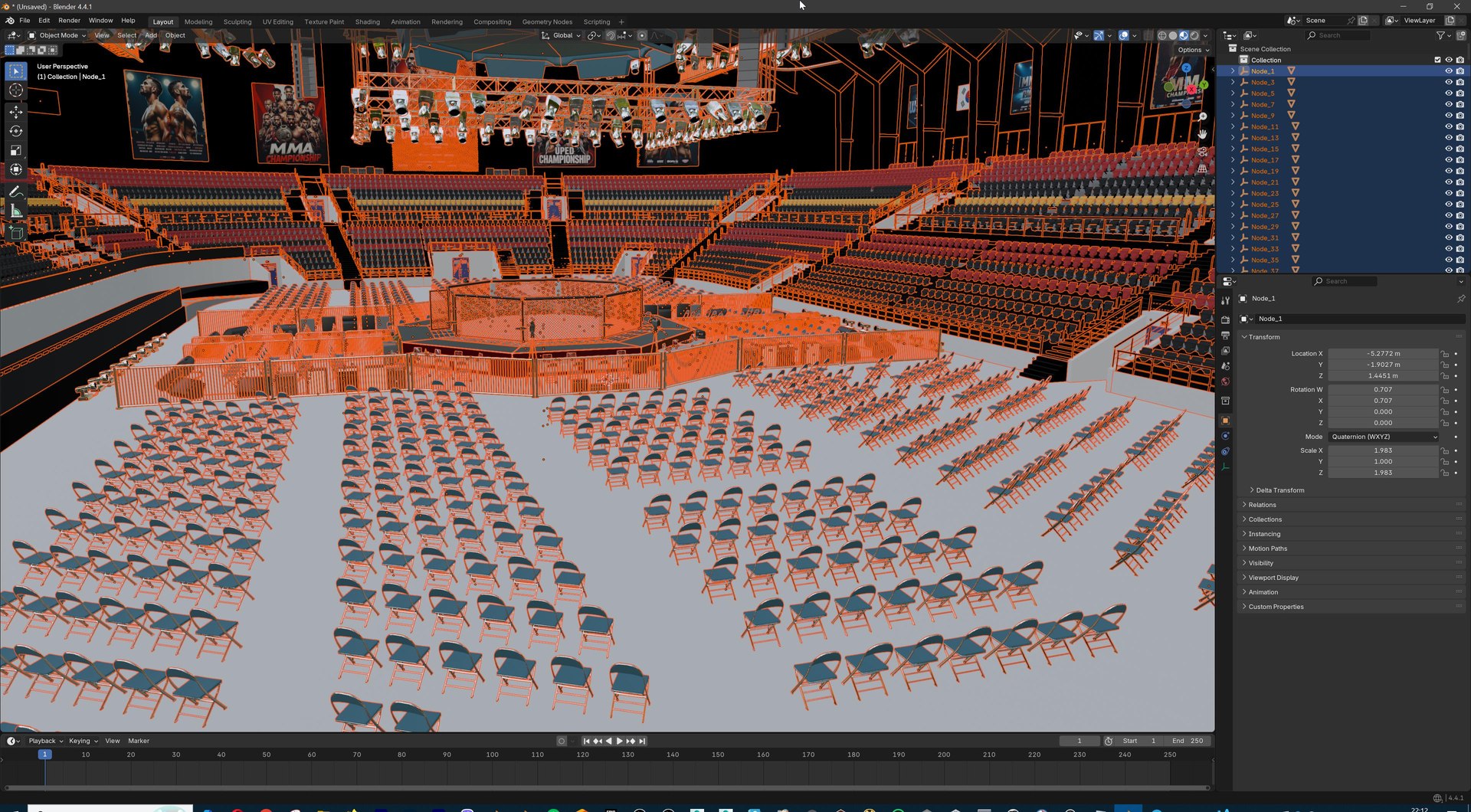Switch viewport to rendered shading
This screenshot has height=812, width=1471.
tap(1194, 35)
